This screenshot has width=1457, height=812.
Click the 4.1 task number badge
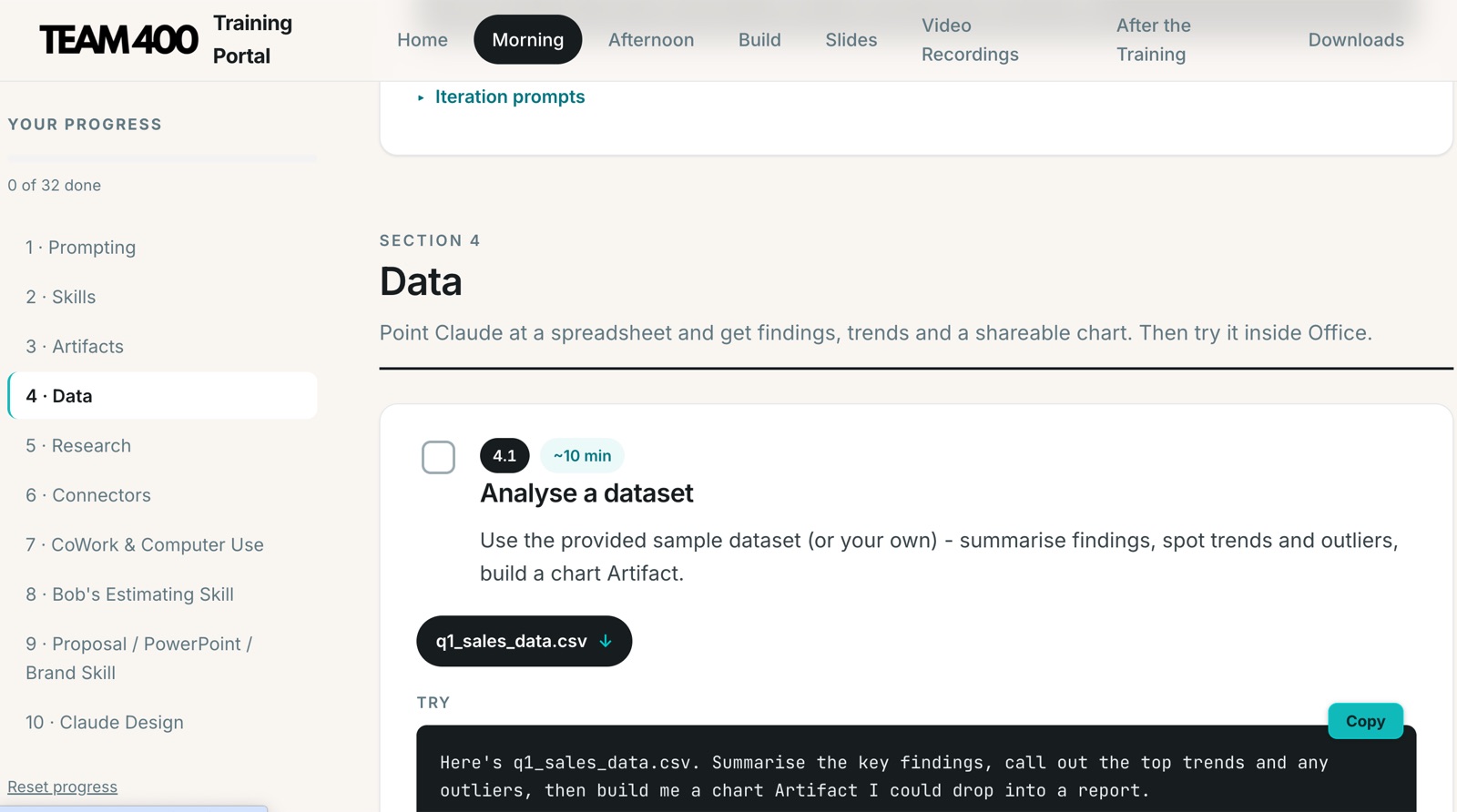tap(504, 456)
